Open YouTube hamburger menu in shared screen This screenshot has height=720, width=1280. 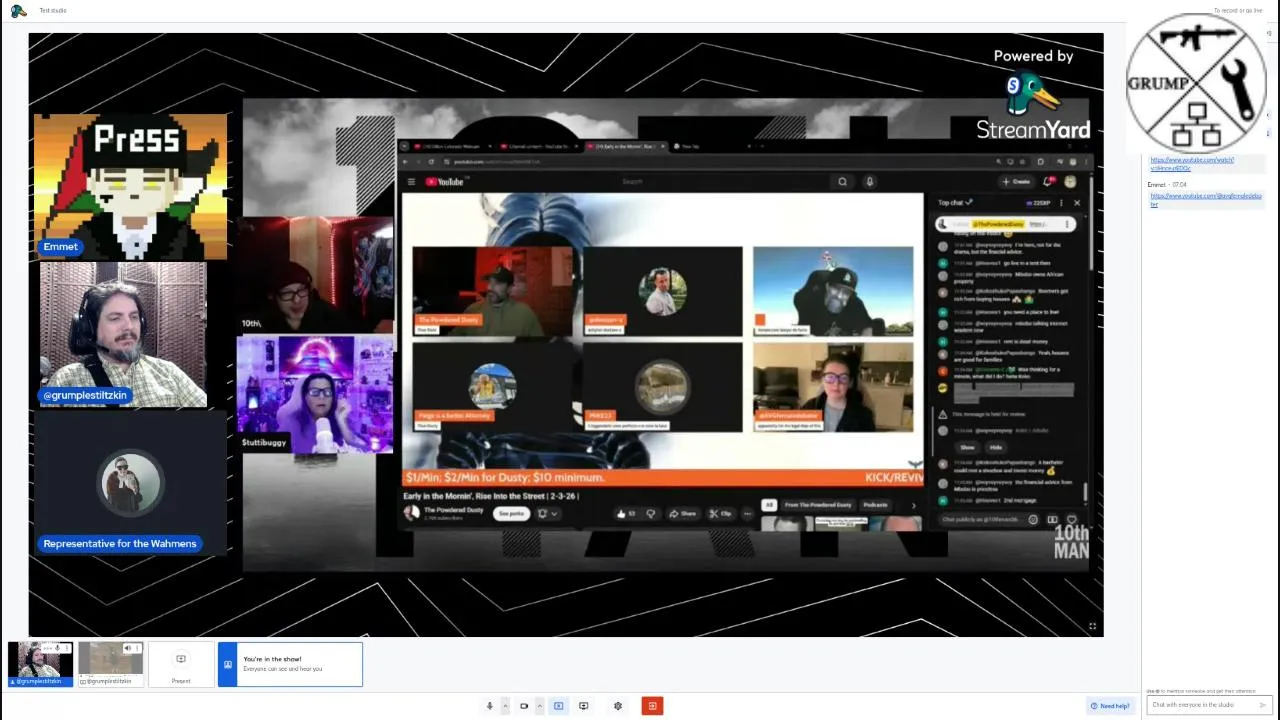(411, 182)
